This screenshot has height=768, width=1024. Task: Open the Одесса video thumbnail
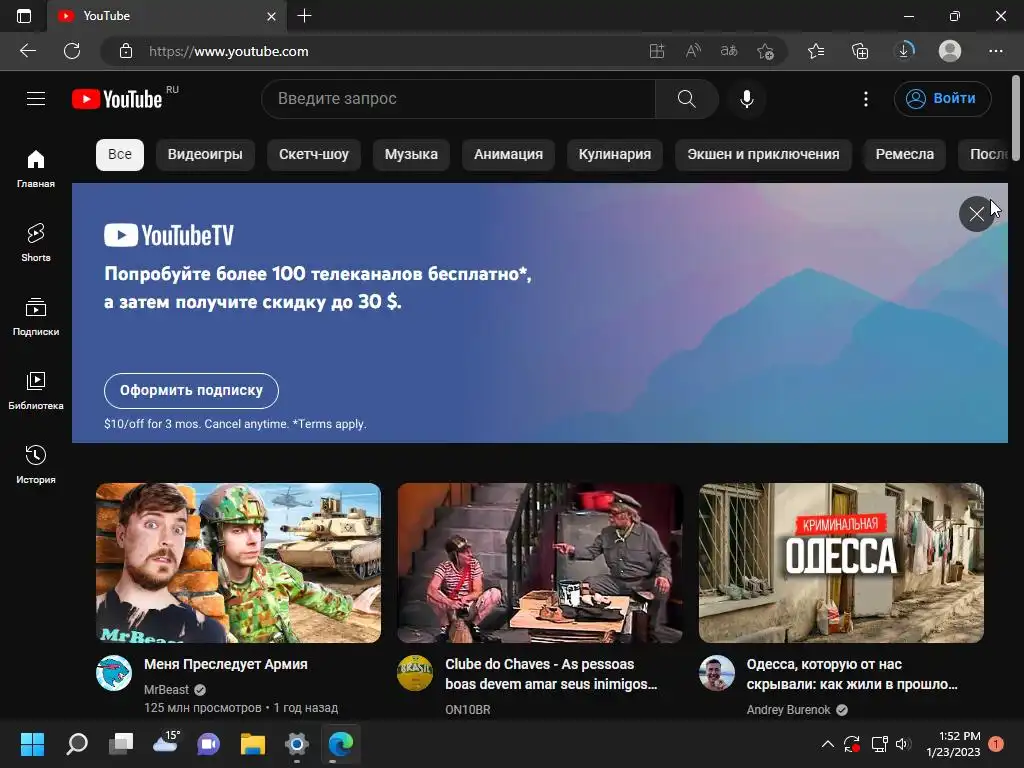[x=841, y=563]
